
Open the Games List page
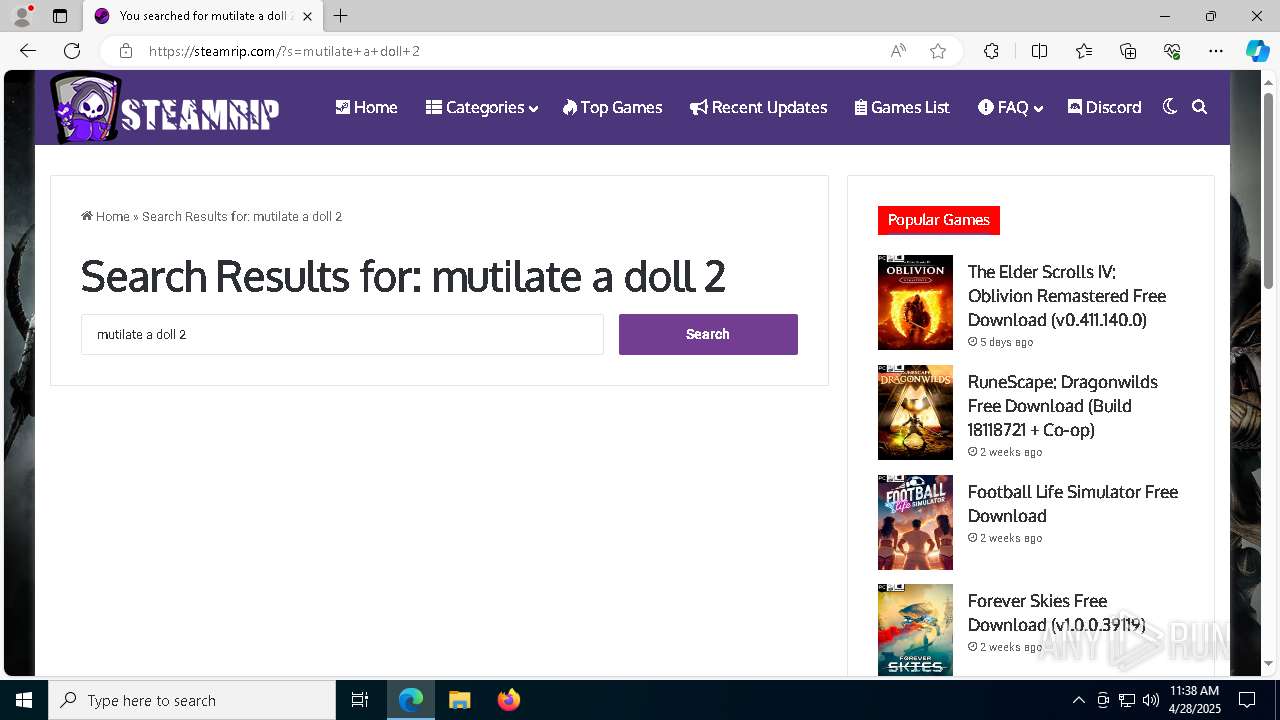click(x=902, y=107)
